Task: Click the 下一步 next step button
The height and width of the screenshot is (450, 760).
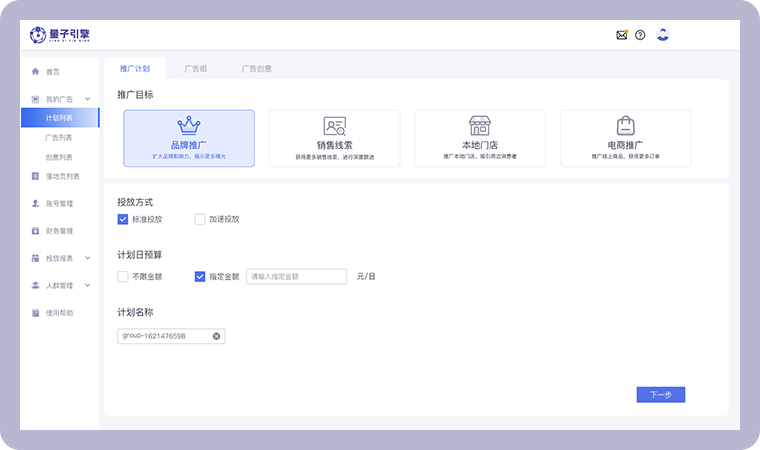Action: [x=660, y=395]
